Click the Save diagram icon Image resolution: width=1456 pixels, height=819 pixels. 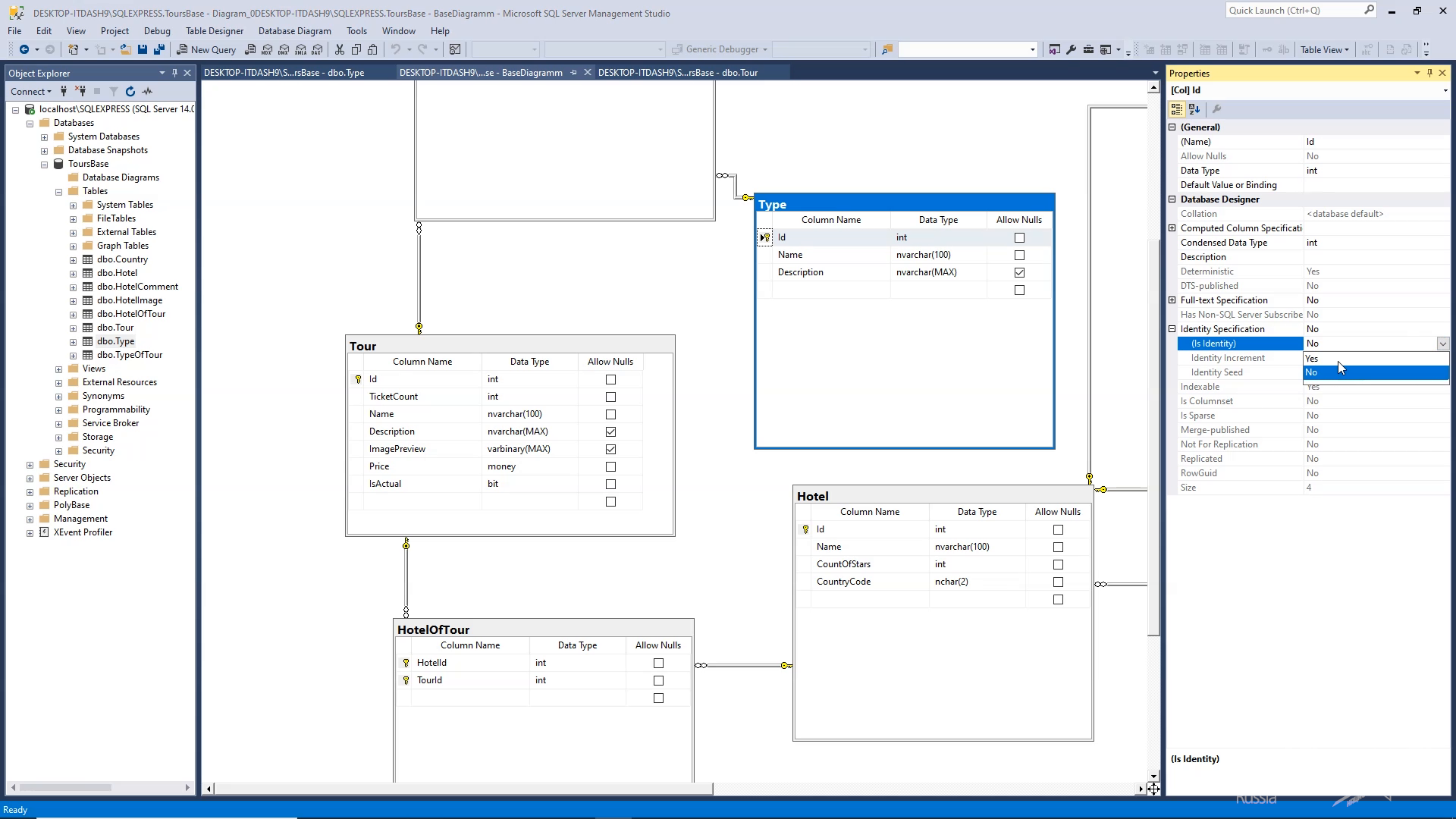click(140, 49)
